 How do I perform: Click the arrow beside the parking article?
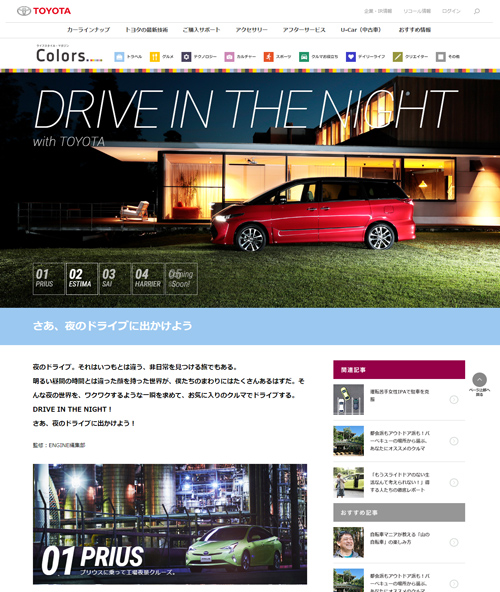click(x=454, y=399)
